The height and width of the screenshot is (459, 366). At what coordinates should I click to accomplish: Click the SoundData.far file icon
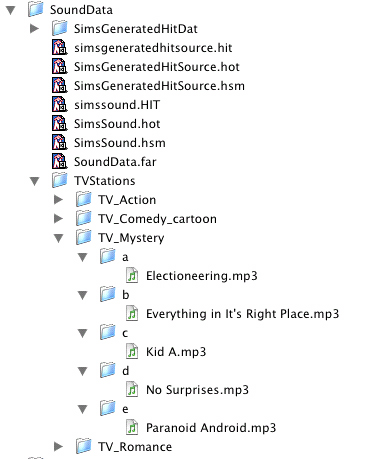click(x=60, y=161)
